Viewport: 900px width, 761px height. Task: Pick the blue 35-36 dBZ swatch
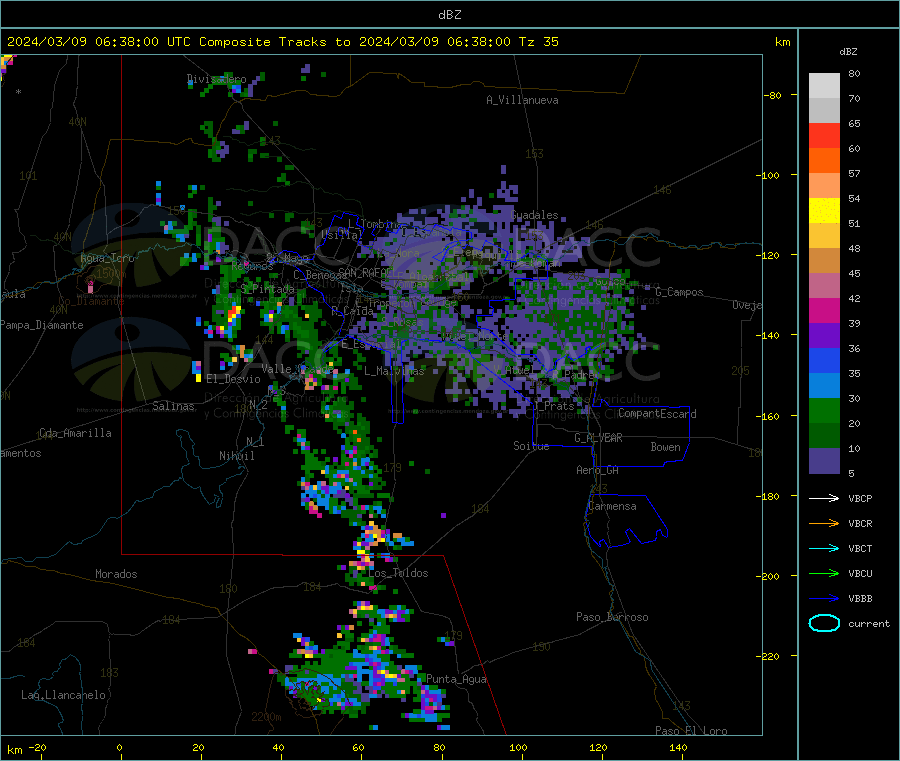(x=824, y=360)
